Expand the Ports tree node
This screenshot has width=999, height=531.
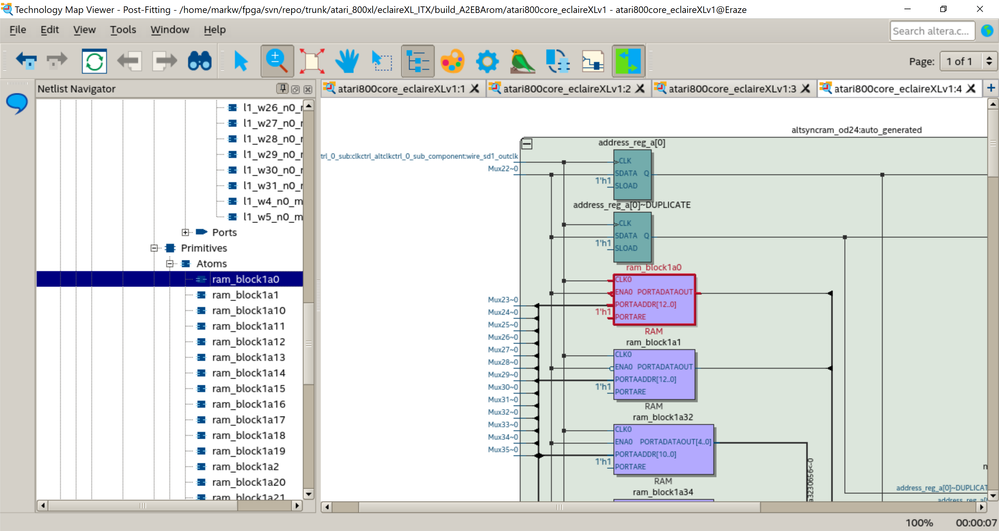(185, 233)
